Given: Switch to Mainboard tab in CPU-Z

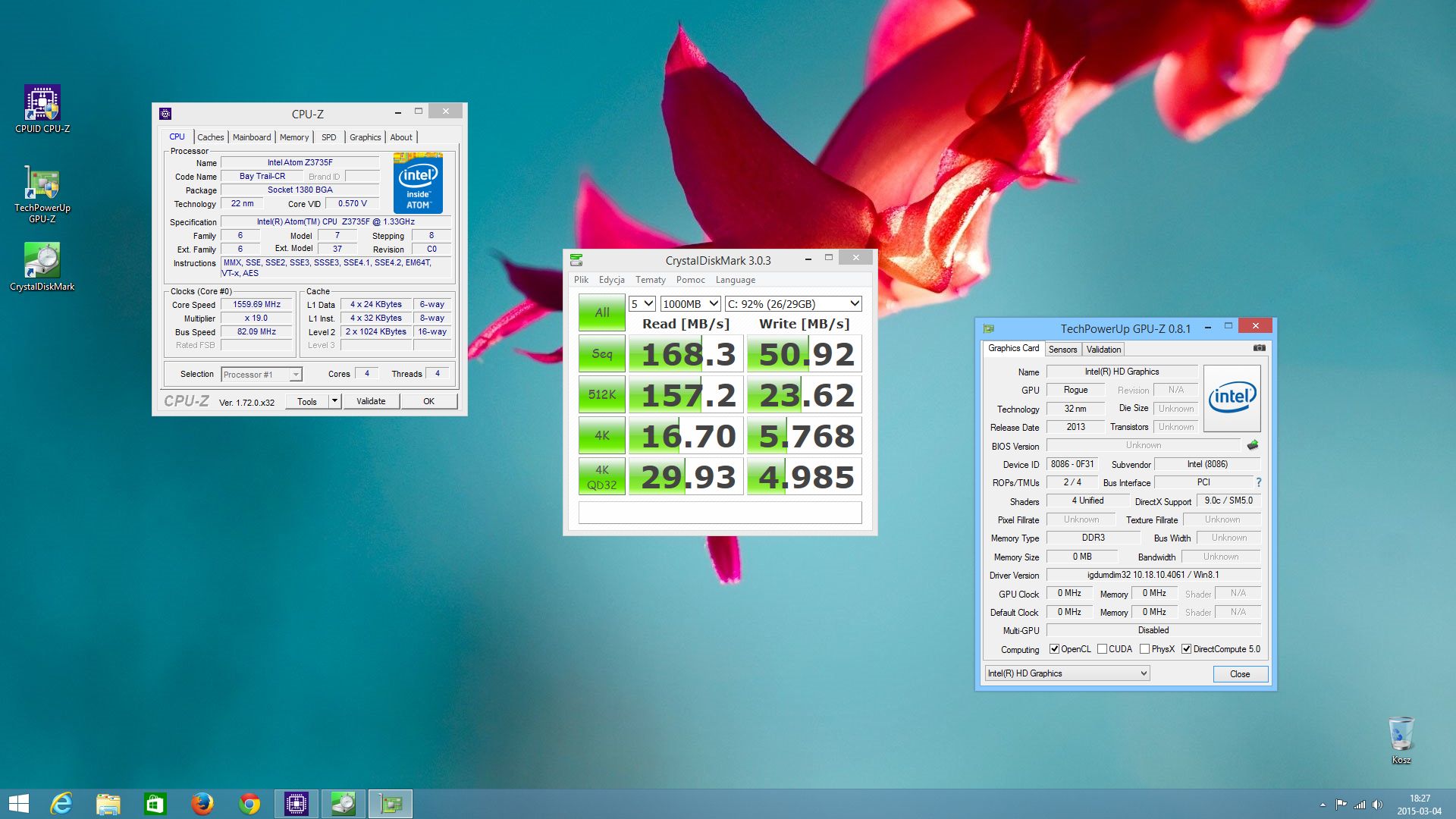Looking at the screenshot, I should coord(252,137).
